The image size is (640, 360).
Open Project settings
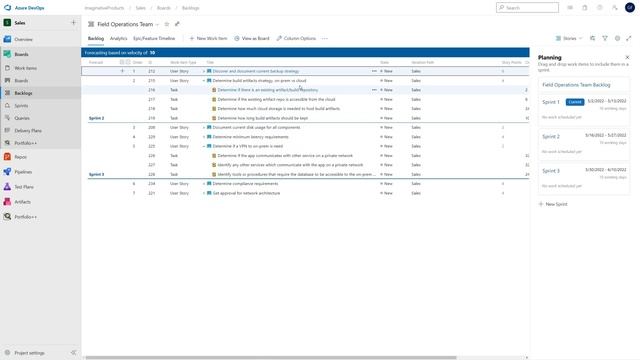(29, 353)
